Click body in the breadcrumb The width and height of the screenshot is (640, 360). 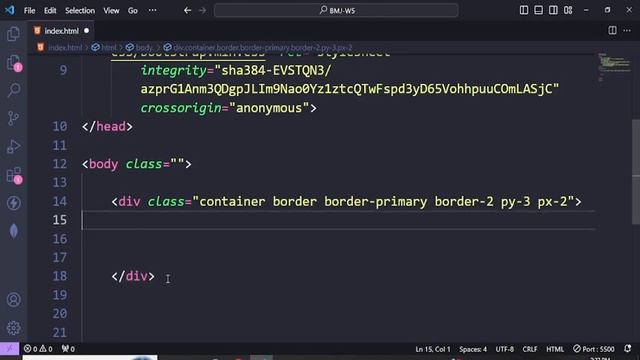144,48
